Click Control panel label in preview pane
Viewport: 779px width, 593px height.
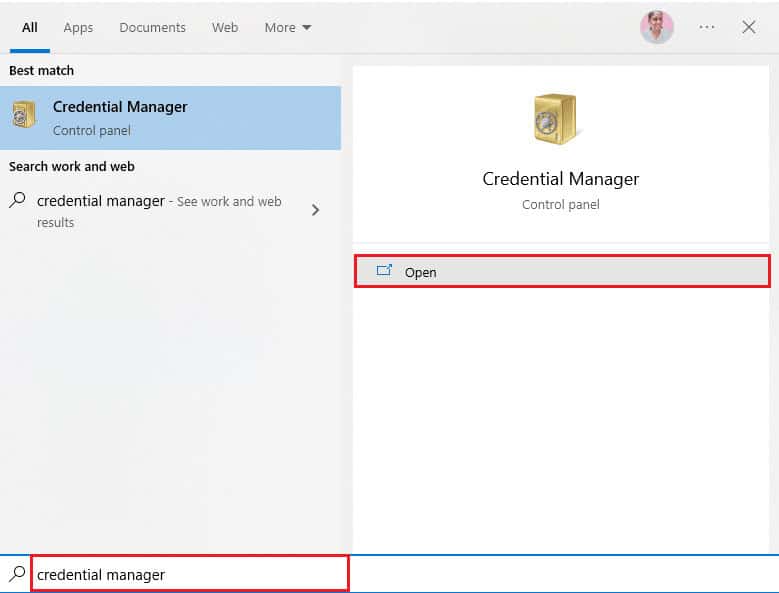(560, 205)
